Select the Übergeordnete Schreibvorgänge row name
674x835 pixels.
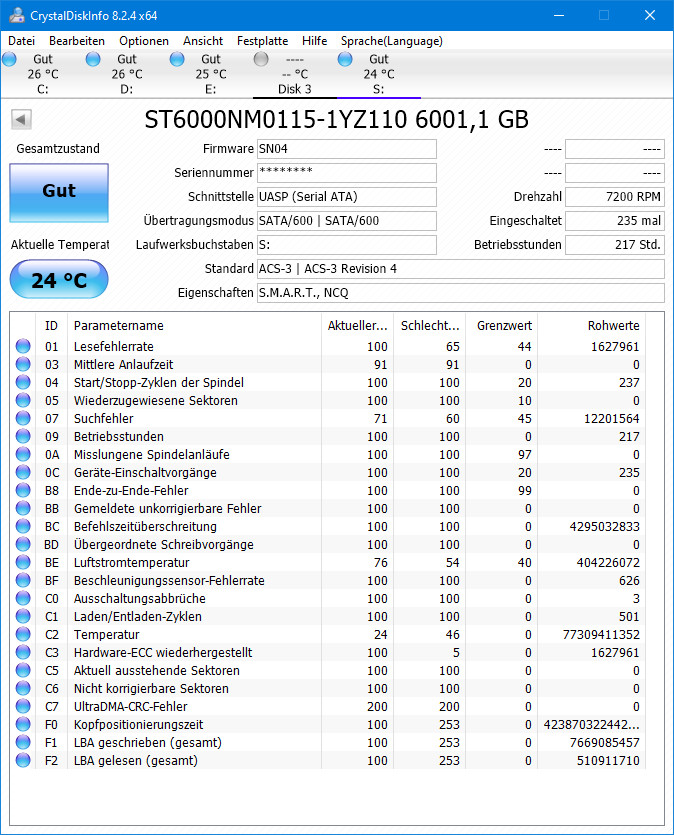[x=163, y=545]
